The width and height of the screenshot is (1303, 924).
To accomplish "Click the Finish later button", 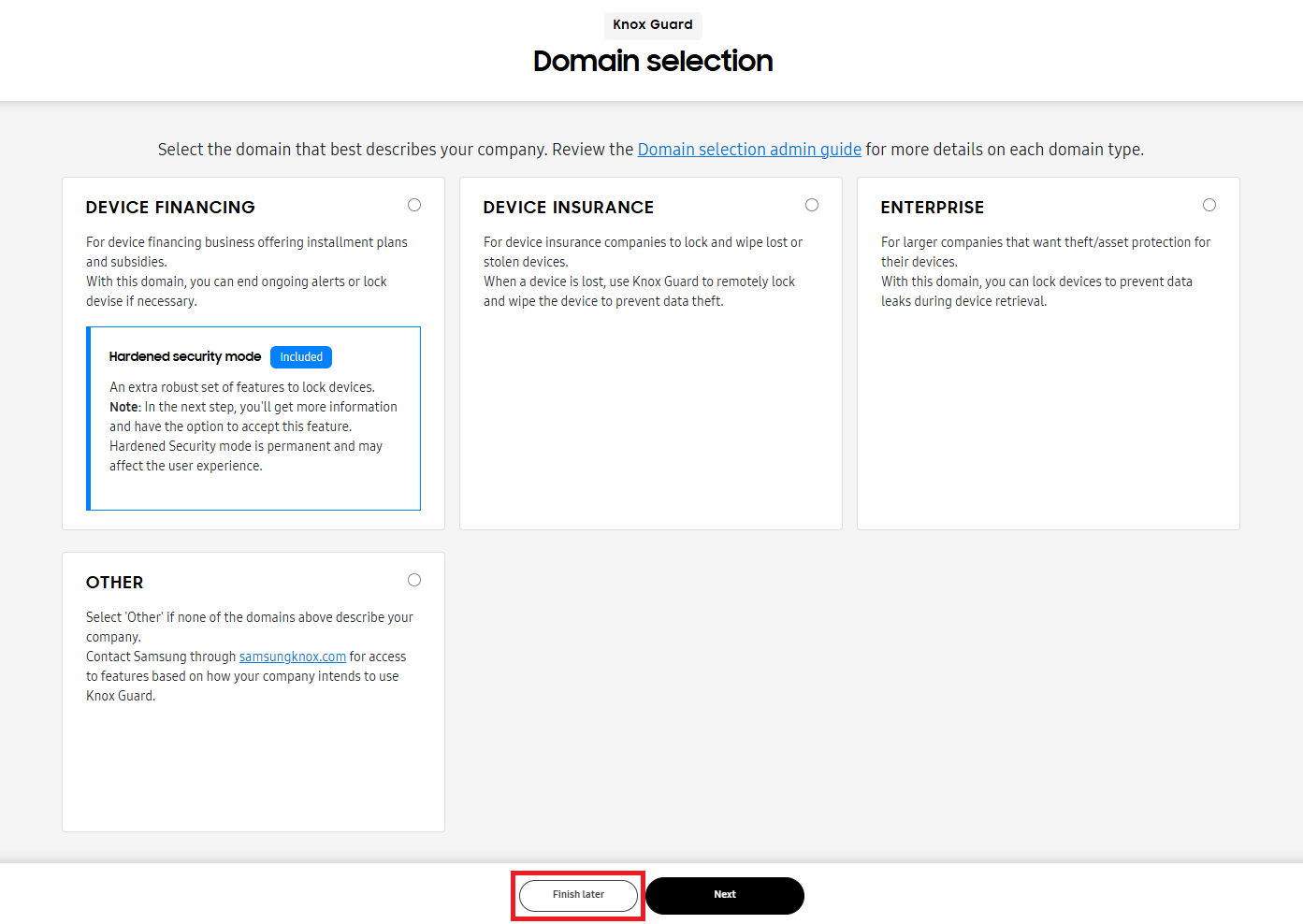I will point(577,895).
